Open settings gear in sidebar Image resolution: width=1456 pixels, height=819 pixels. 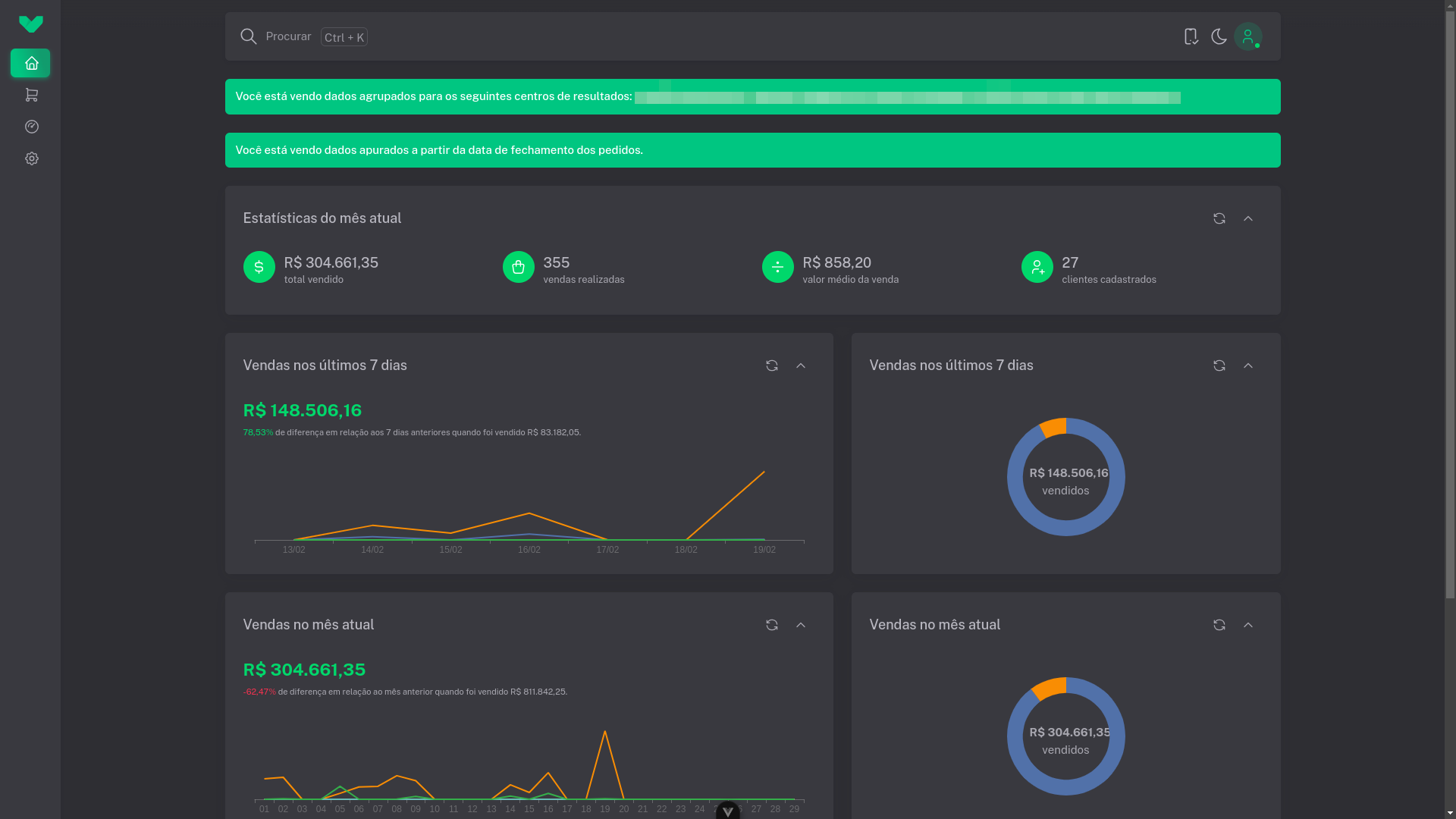pos(31,158)
